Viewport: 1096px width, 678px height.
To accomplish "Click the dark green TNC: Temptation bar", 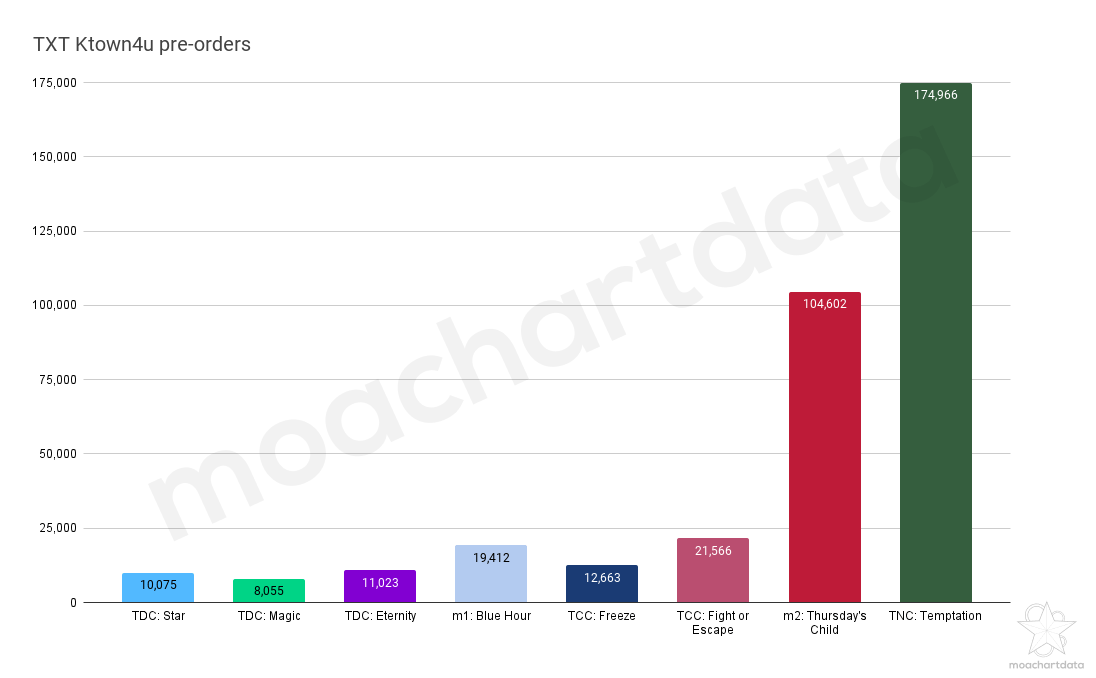I will tap(936, 342).
